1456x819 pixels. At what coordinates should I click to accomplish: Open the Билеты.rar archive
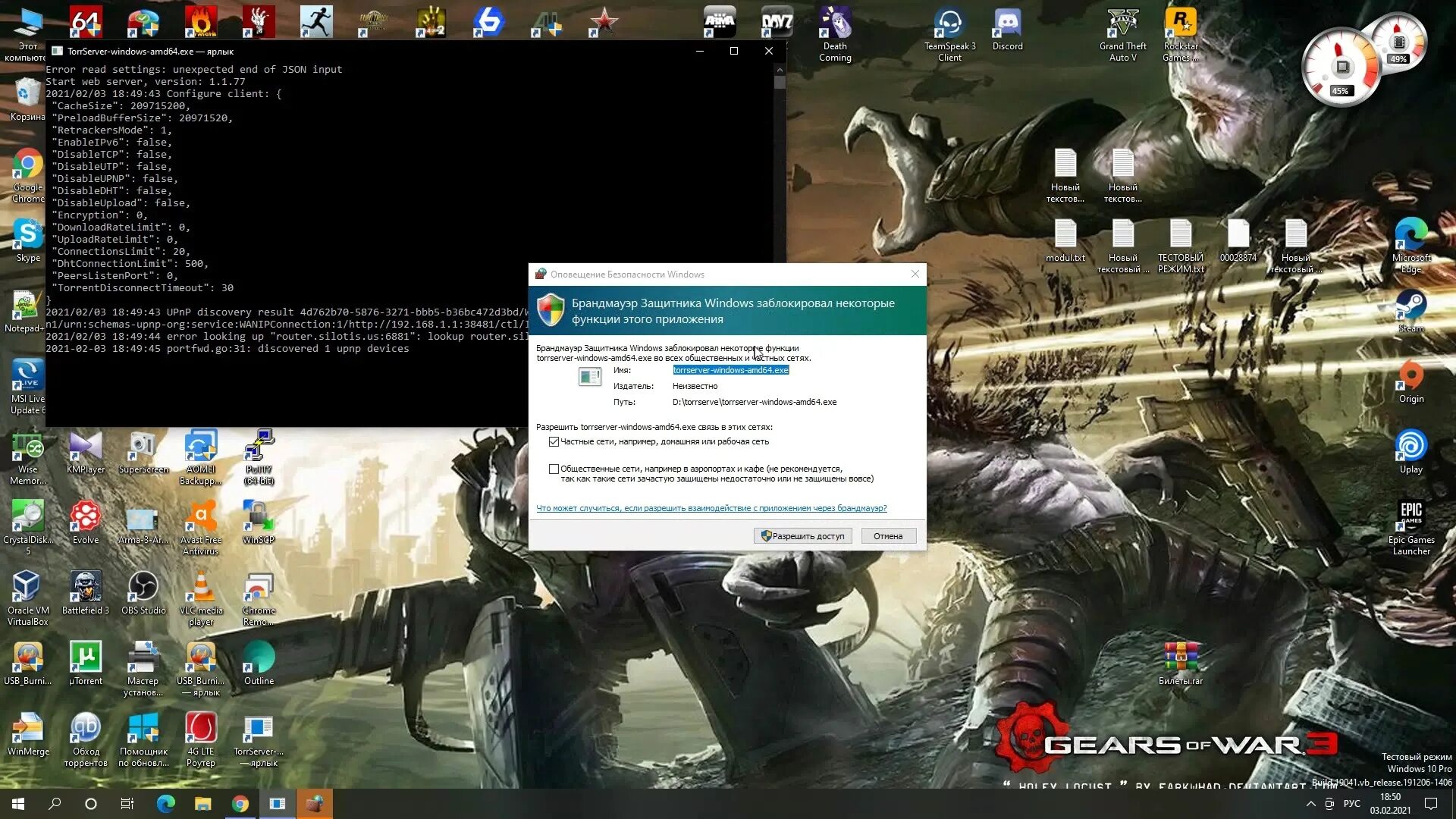pos(1181,664)
